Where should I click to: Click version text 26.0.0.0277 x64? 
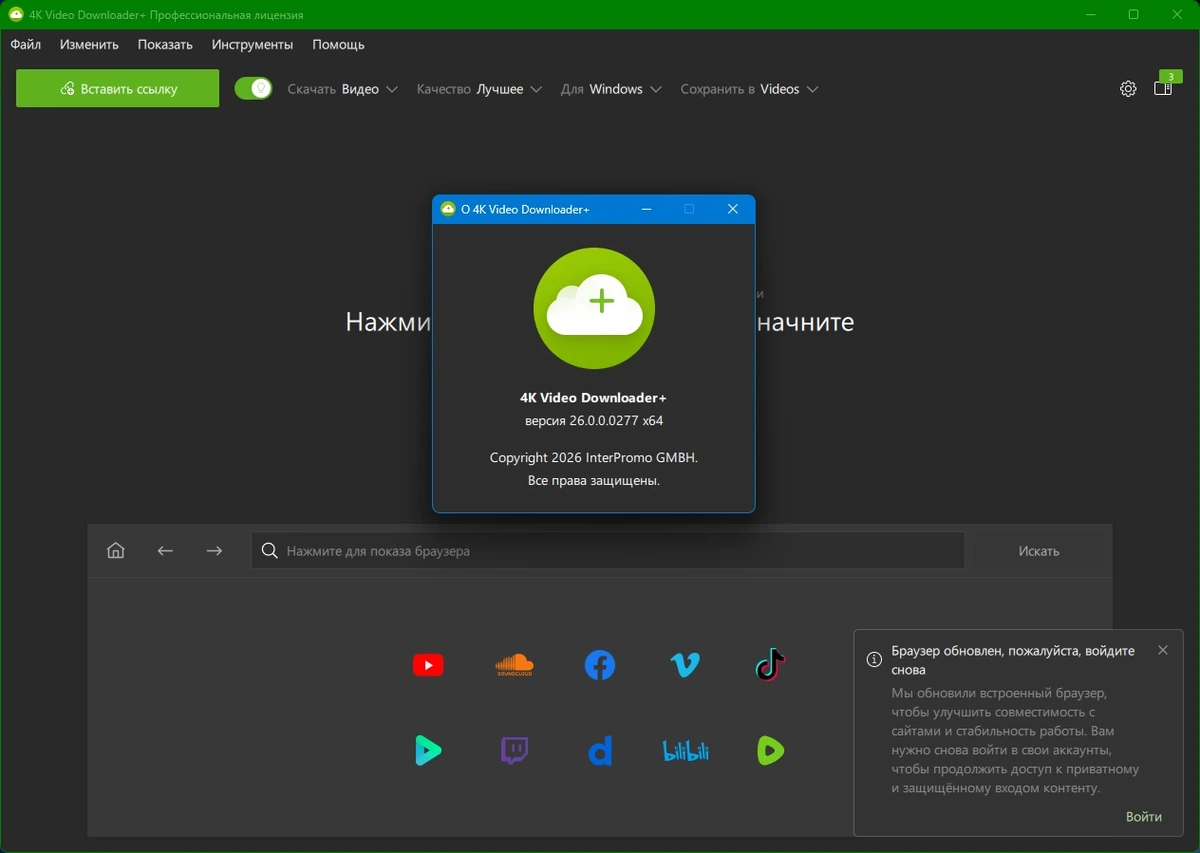point(594,421)
